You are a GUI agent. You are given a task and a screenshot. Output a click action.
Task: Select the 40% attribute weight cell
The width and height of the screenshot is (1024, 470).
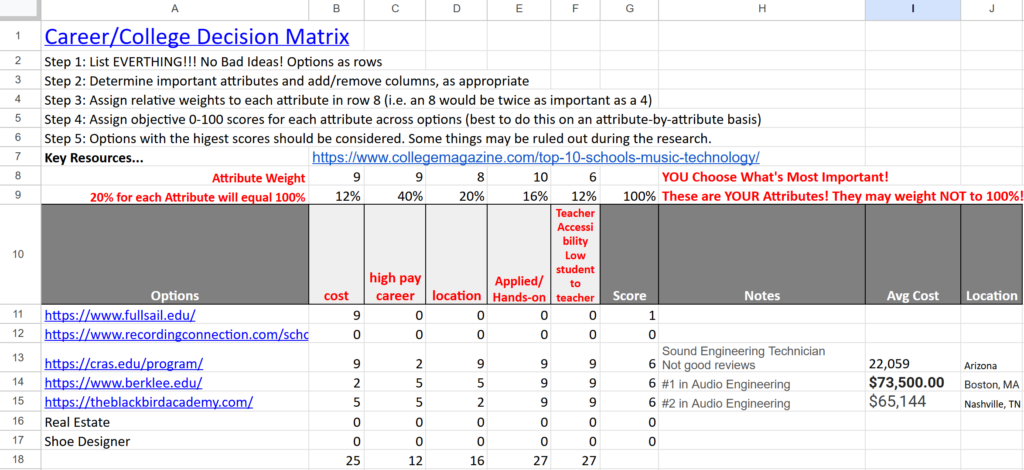point(395,196)
